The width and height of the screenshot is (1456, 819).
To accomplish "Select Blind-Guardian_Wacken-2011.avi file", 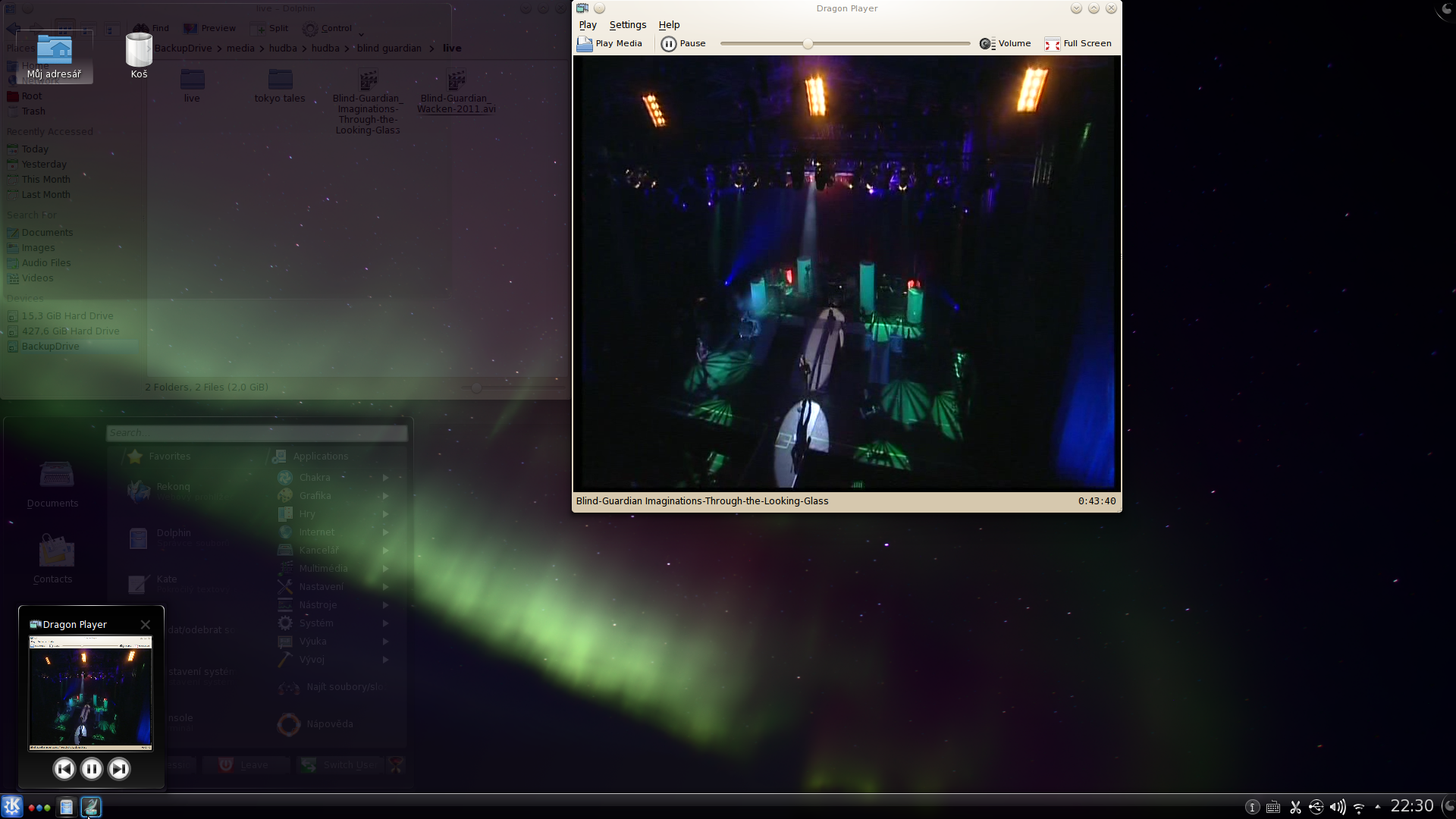I will (x=456, y=91).
